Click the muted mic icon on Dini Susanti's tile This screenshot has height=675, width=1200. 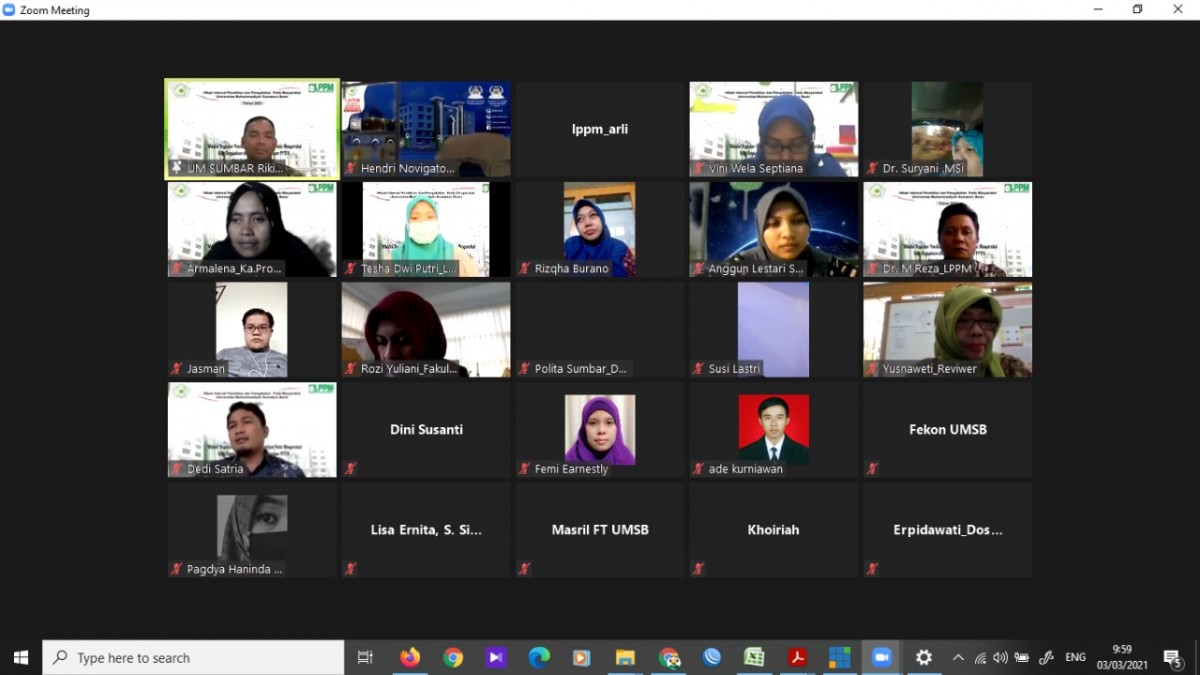tap(350, 468)
